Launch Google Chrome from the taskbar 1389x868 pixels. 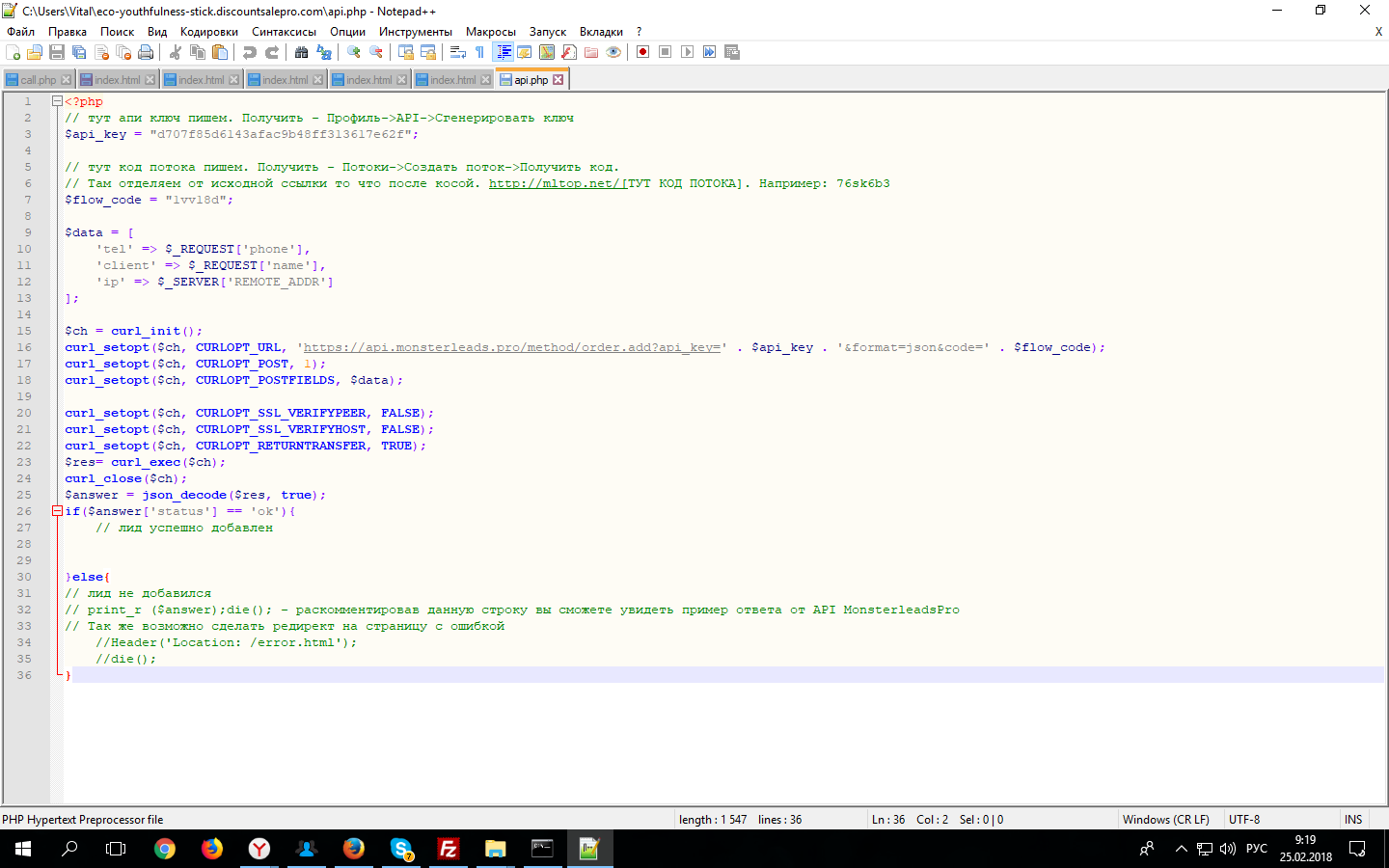point(165,849)
